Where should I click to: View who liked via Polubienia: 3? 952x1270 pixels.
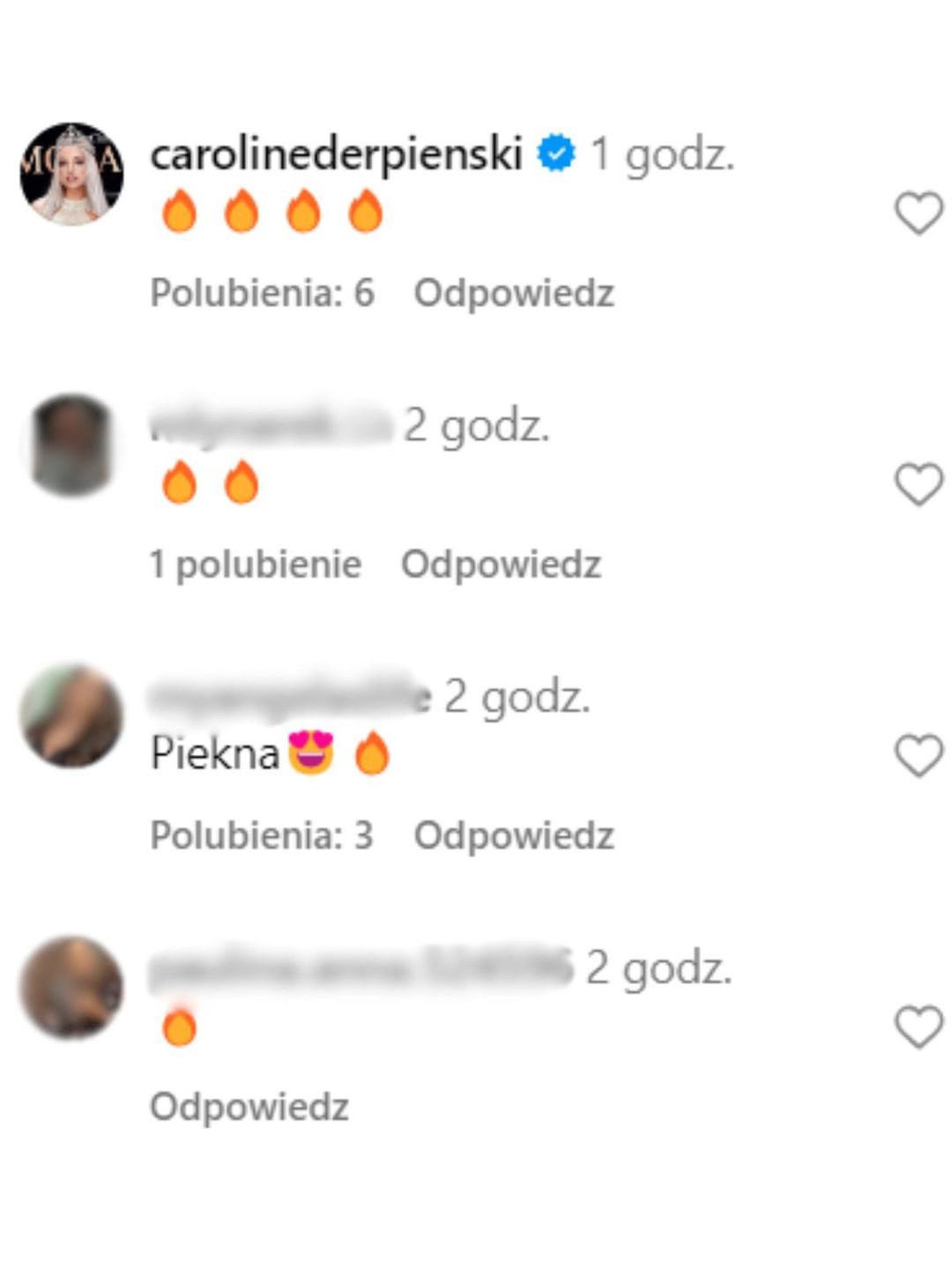pos(262,835)
